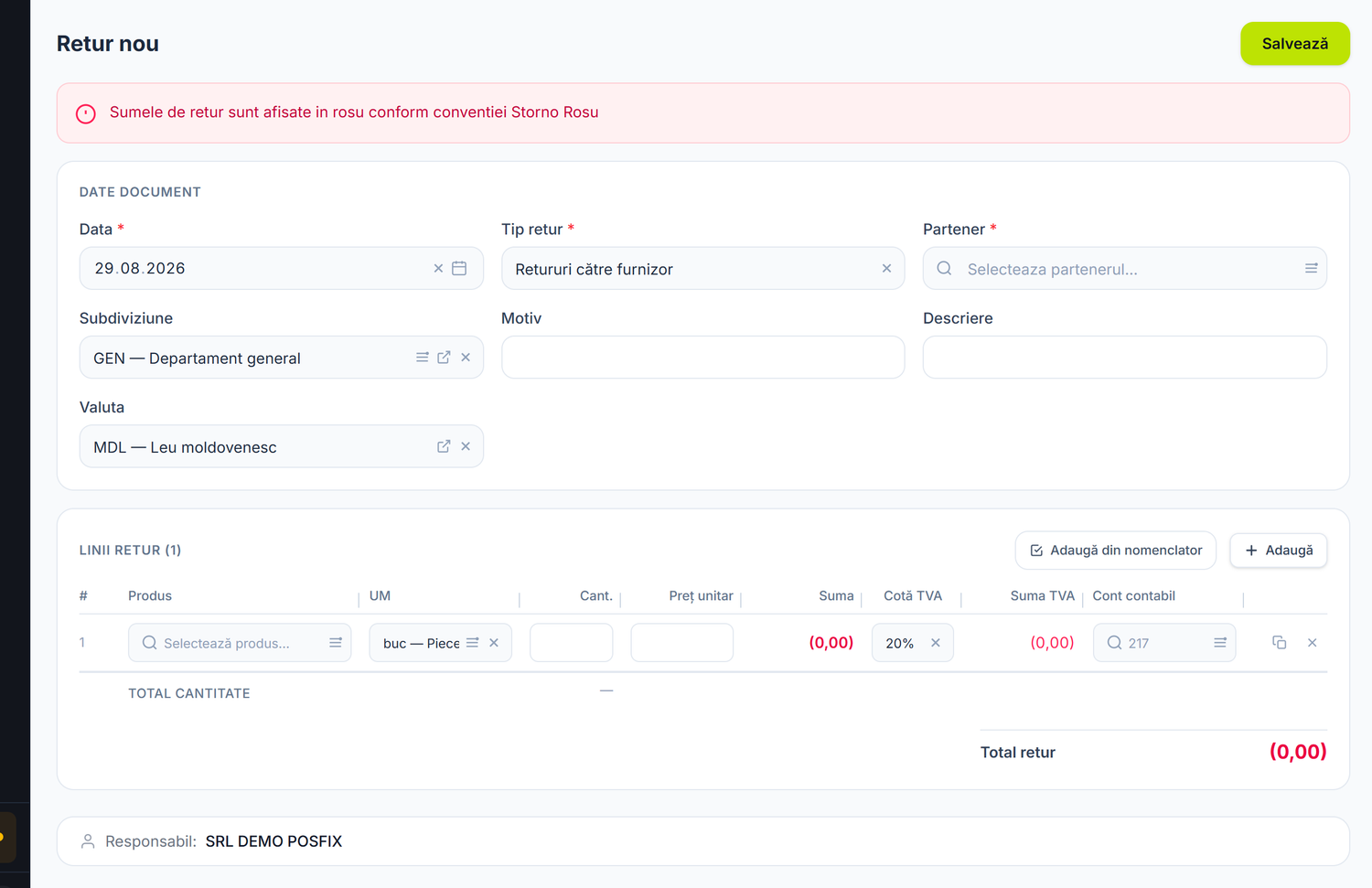The image size is (1372, 888).
Task: Open the UM unit list
Action: 473,643
